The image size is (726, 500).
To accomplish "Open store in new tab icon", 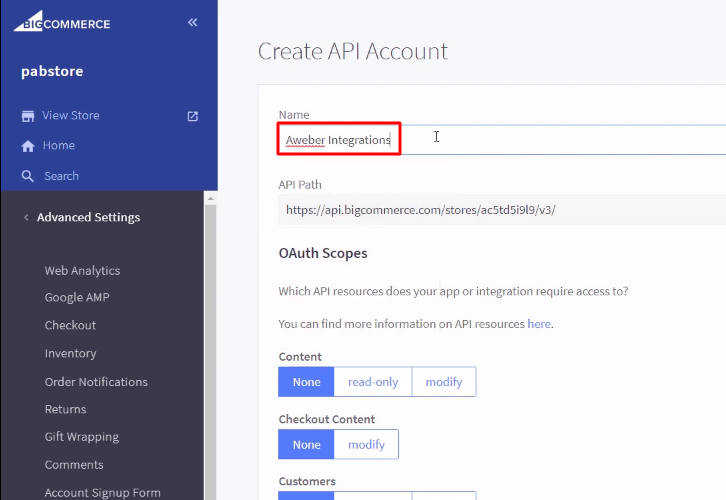I will (x=193, y=116).
